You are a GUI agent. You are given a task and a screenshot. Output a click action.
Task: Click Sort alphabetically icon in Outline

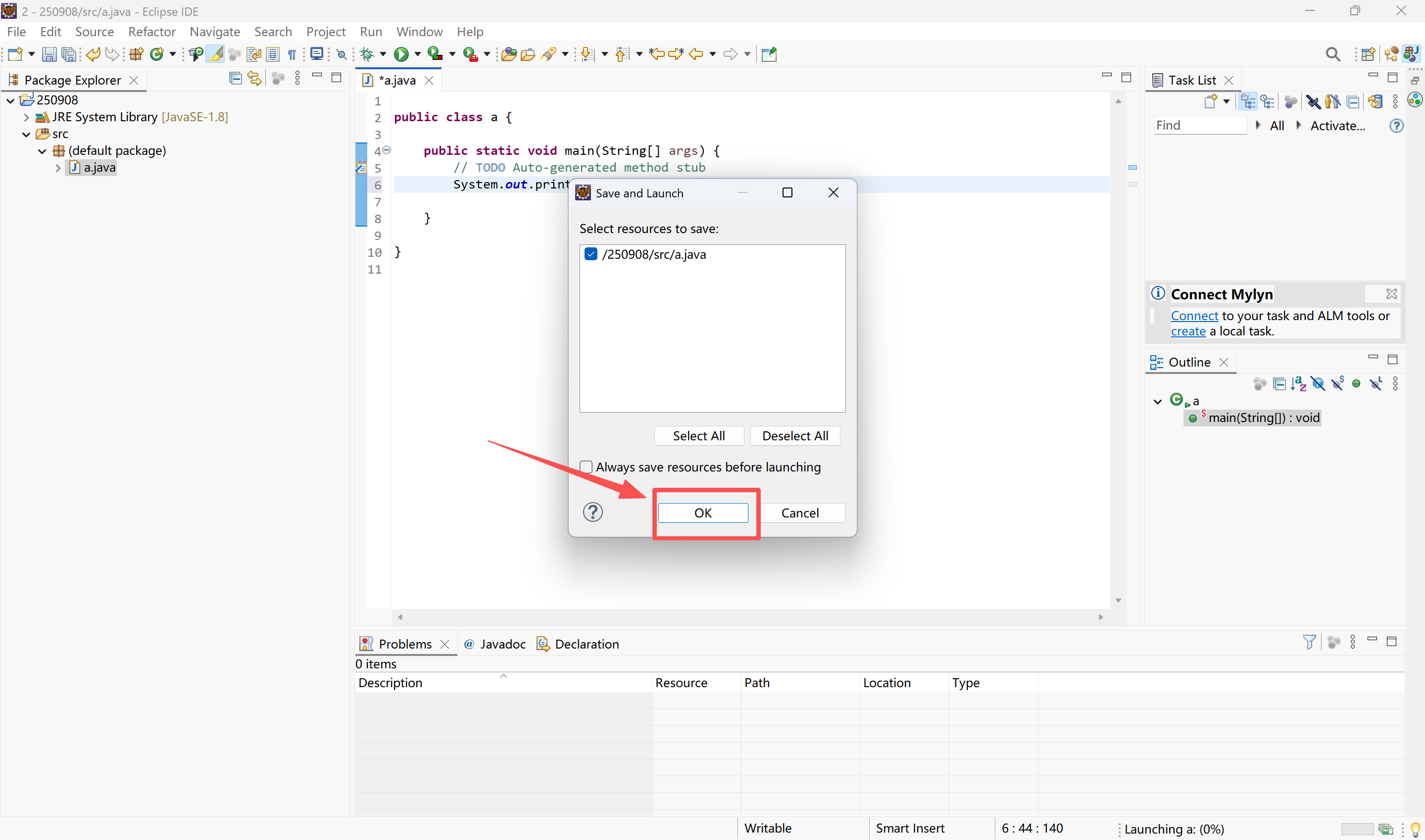tap(1298, 384)
